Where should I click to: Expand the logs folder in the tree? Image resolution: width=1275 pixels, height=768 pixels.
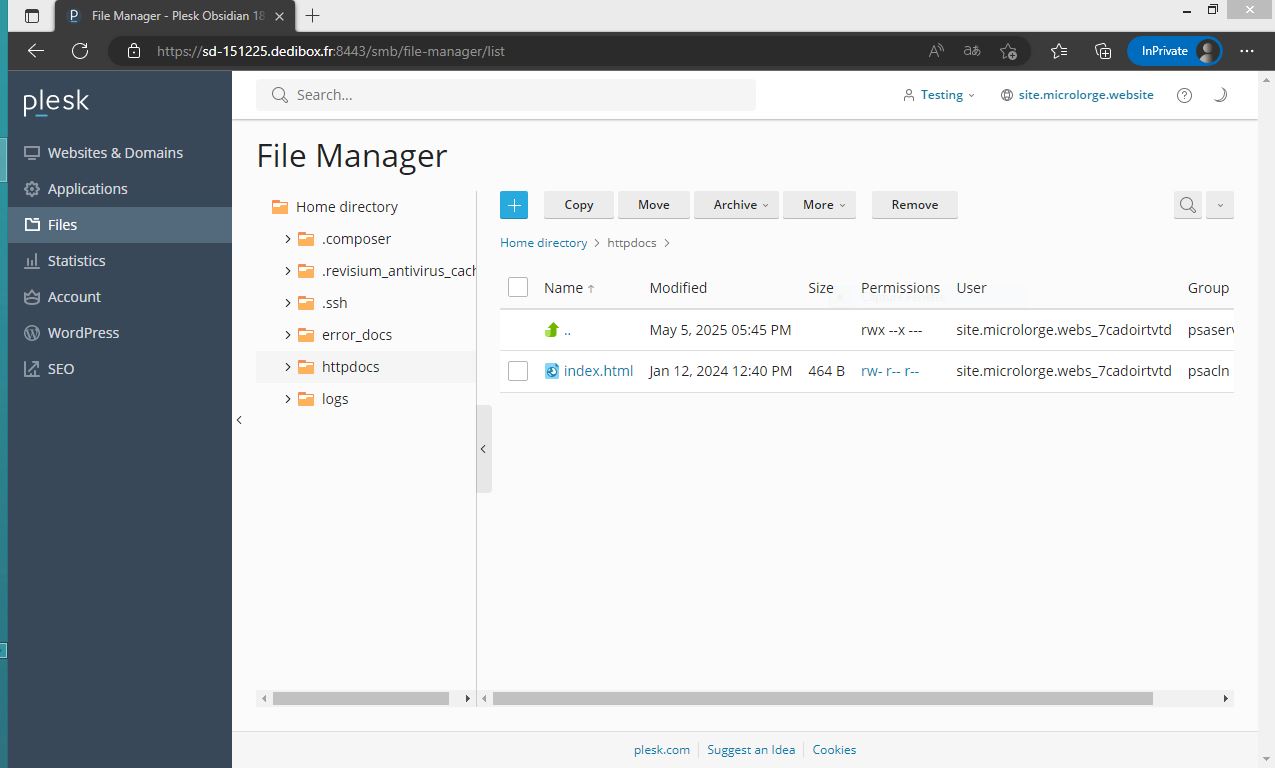287,398
